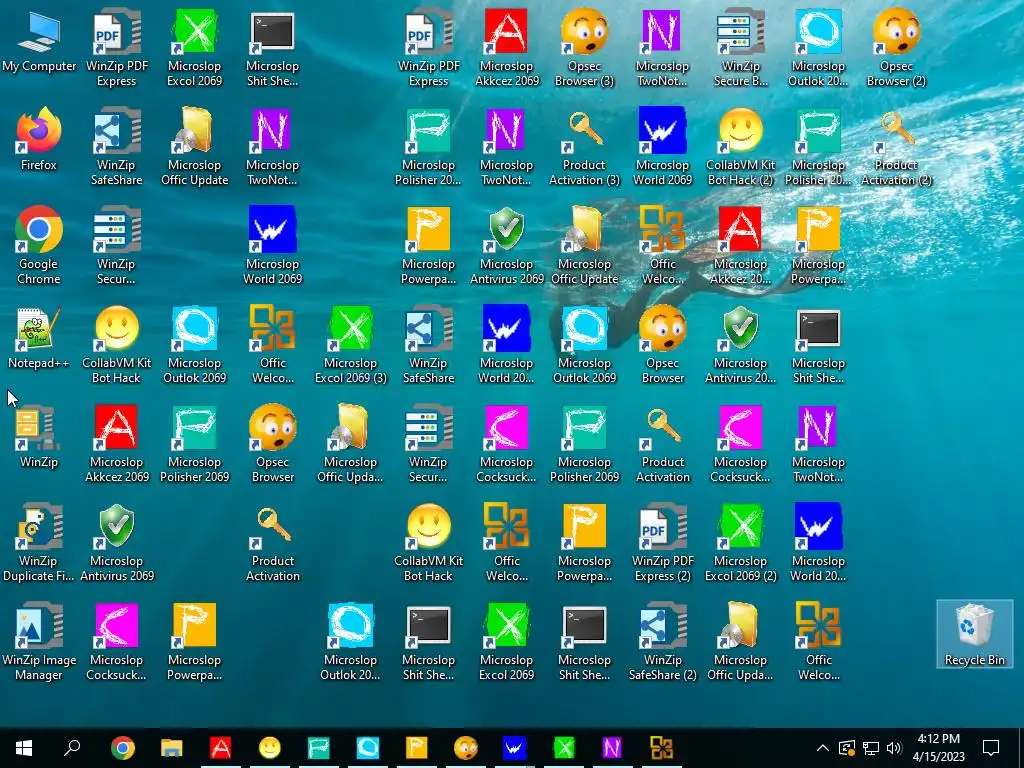The height and width of the screenshot is (768, 1024).
Task: Open the teal Polisher P taskbar icon
Action: pyautogui.click(x=318, y=748)
